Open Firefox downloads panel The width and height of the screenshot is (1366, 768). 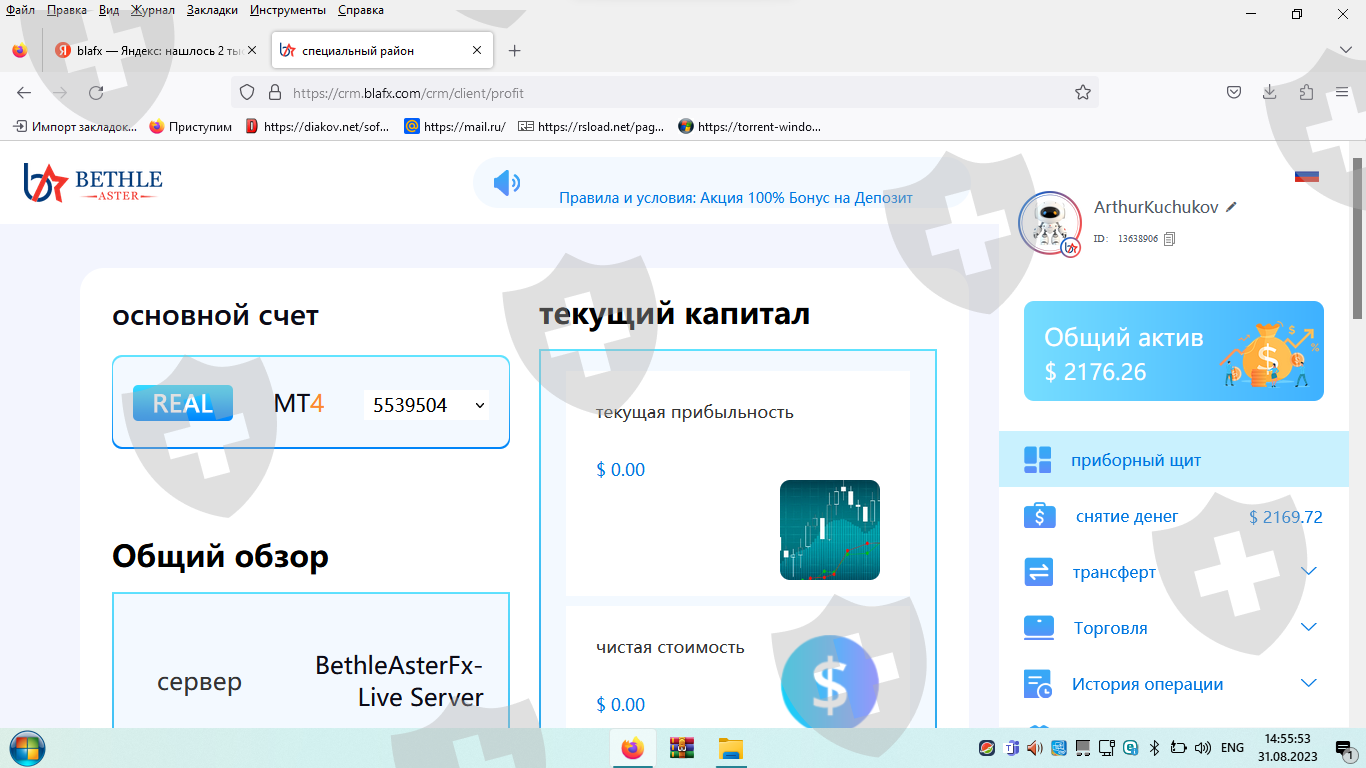[1270, 93]
